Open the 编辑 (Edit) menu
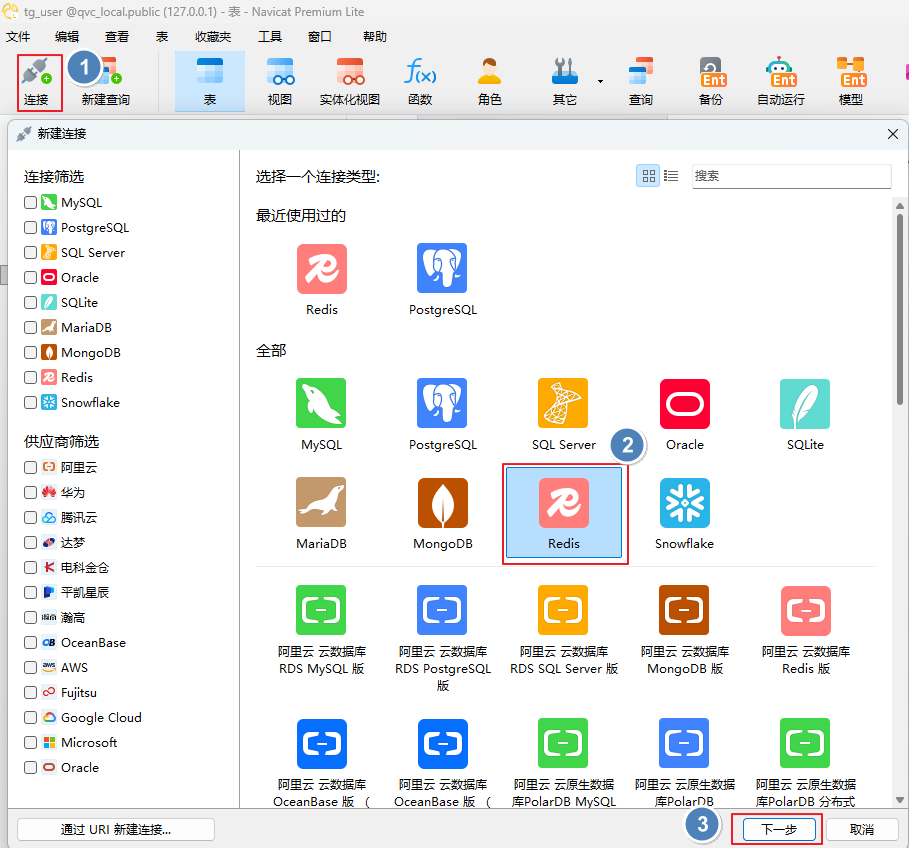Screen dimensions: 909x848 coord(67,37)
